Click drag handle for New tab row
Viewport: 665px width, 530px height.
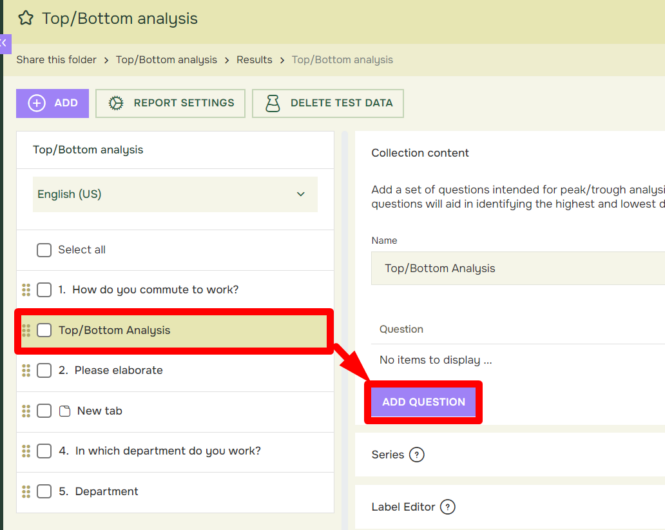26,411
